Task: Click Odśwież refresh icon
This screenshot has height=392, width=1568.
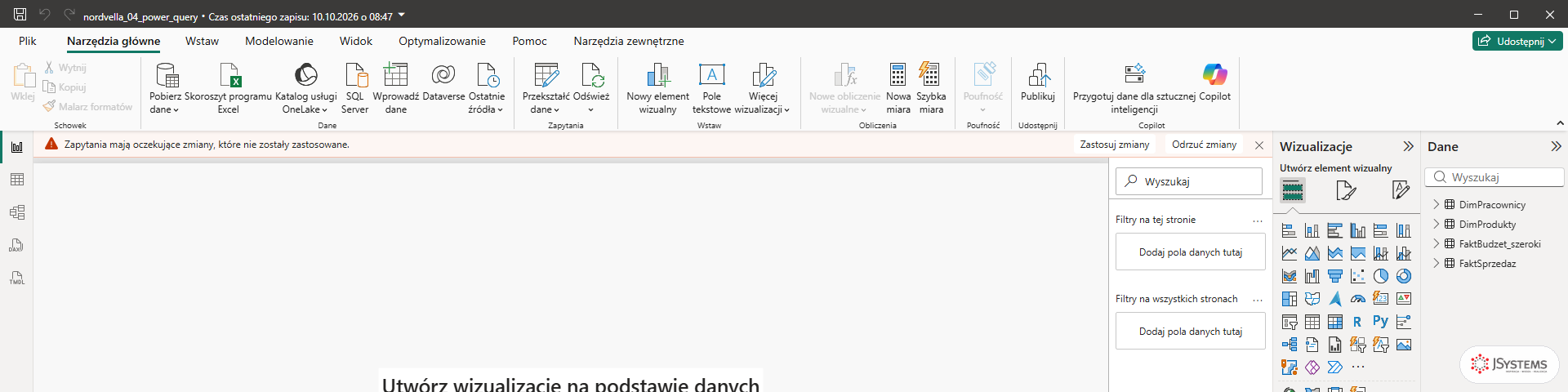Action: tap(591, 75)
